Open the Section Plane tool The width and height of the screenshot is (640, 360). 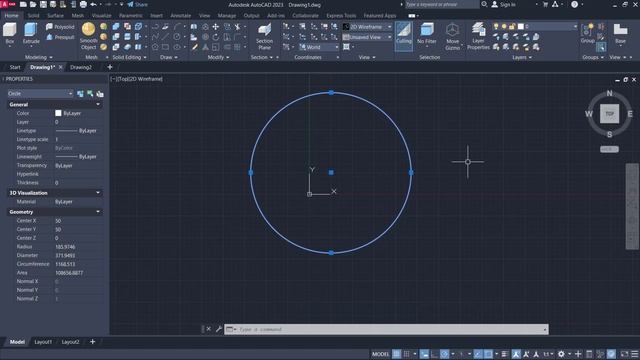point(264,37)
